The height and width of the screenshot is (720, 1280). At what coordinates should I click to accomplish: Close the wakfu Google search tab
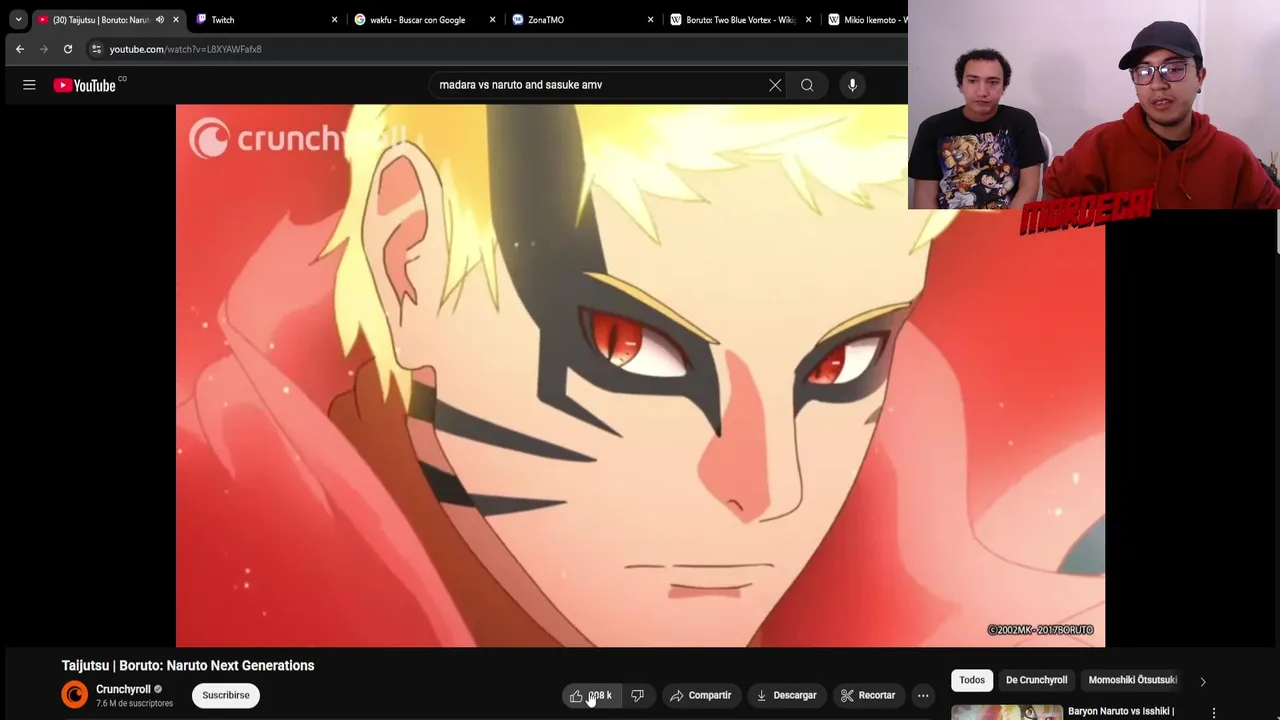click(492, 19)
